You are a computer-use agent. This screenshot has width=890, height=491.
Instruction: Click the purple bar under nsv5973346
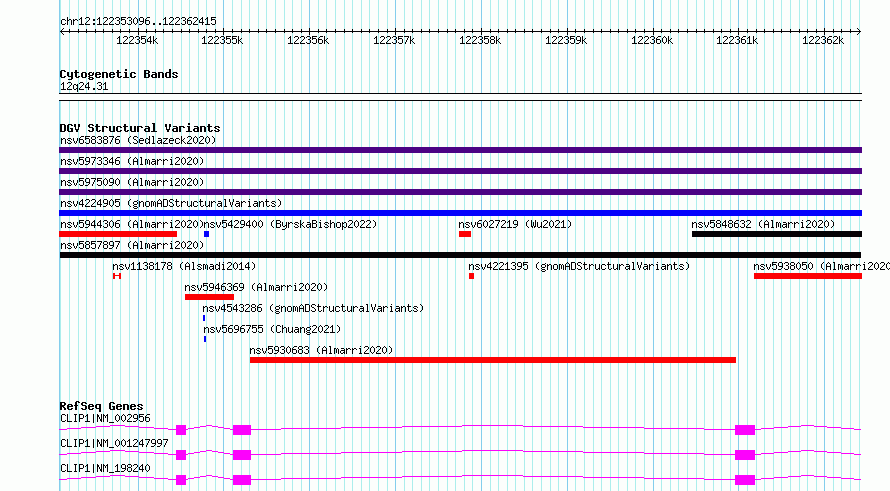(x=460, y=171)
